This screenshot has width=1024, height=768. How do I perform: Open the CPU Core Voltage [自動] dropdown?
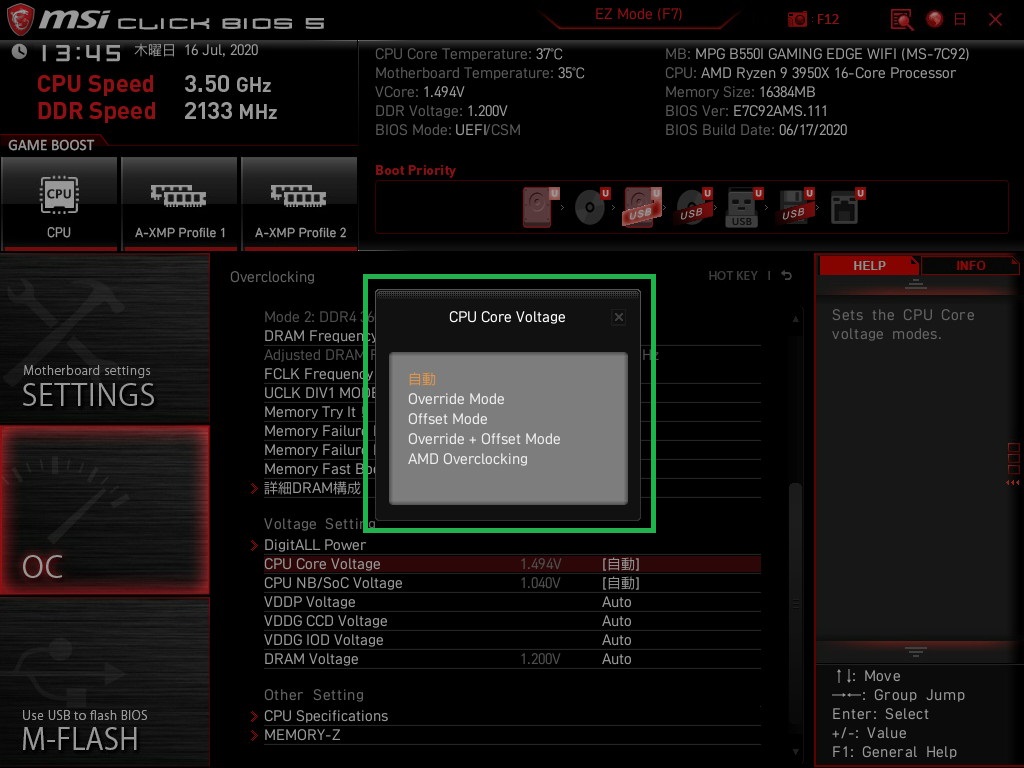[620, 564]
